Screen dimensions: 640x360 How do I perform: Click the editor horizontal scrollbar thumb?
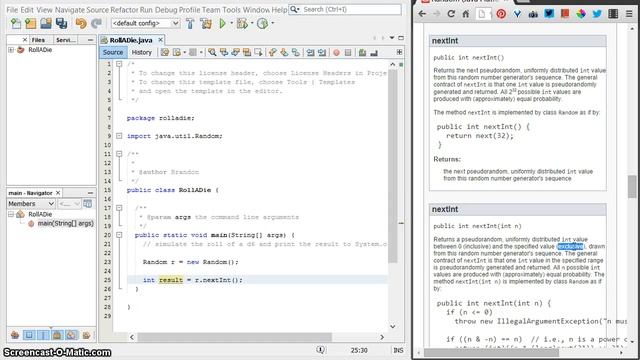[235, 337]
